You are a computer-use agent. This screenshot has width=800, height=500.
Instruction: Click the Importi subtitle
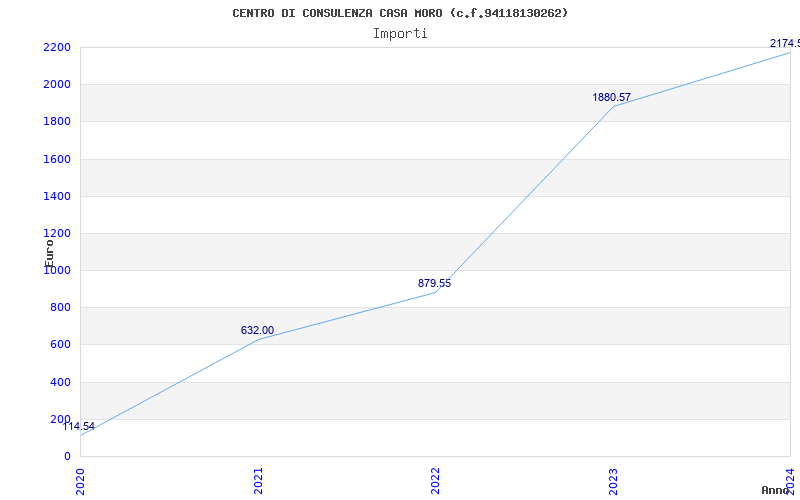coord(400,34)
